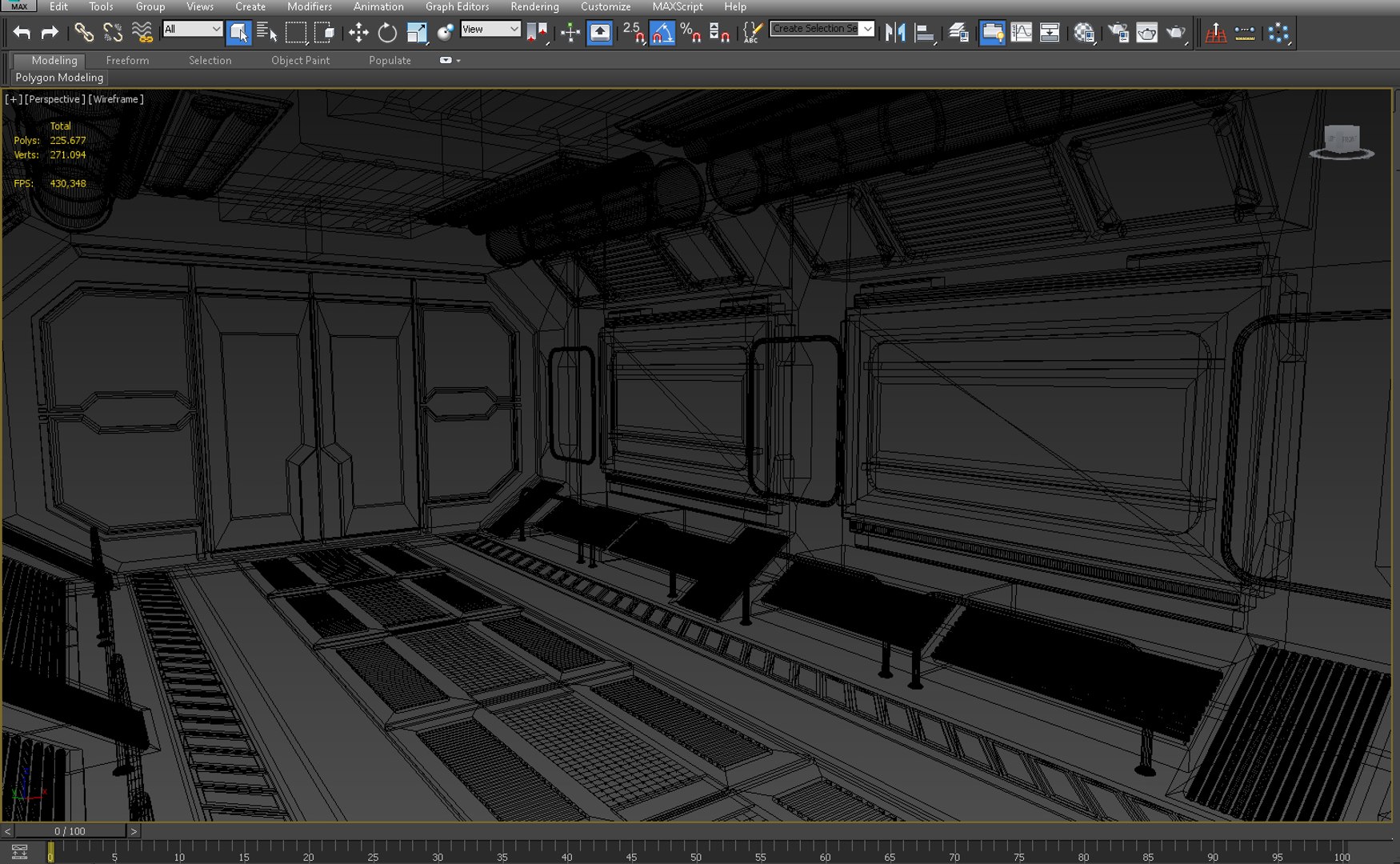Click the Align tool icon
Screen dimensions: 1400x864
pyautogui.click(x=925, y=33)
